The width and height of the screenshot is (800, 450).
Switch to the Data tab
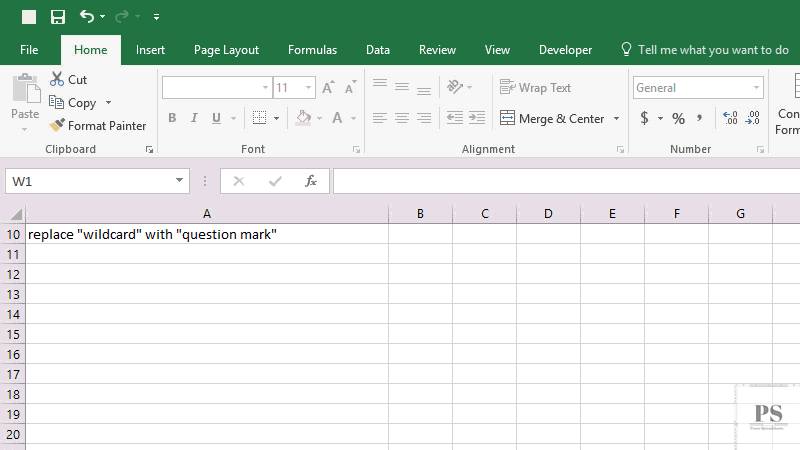[378, 50]
